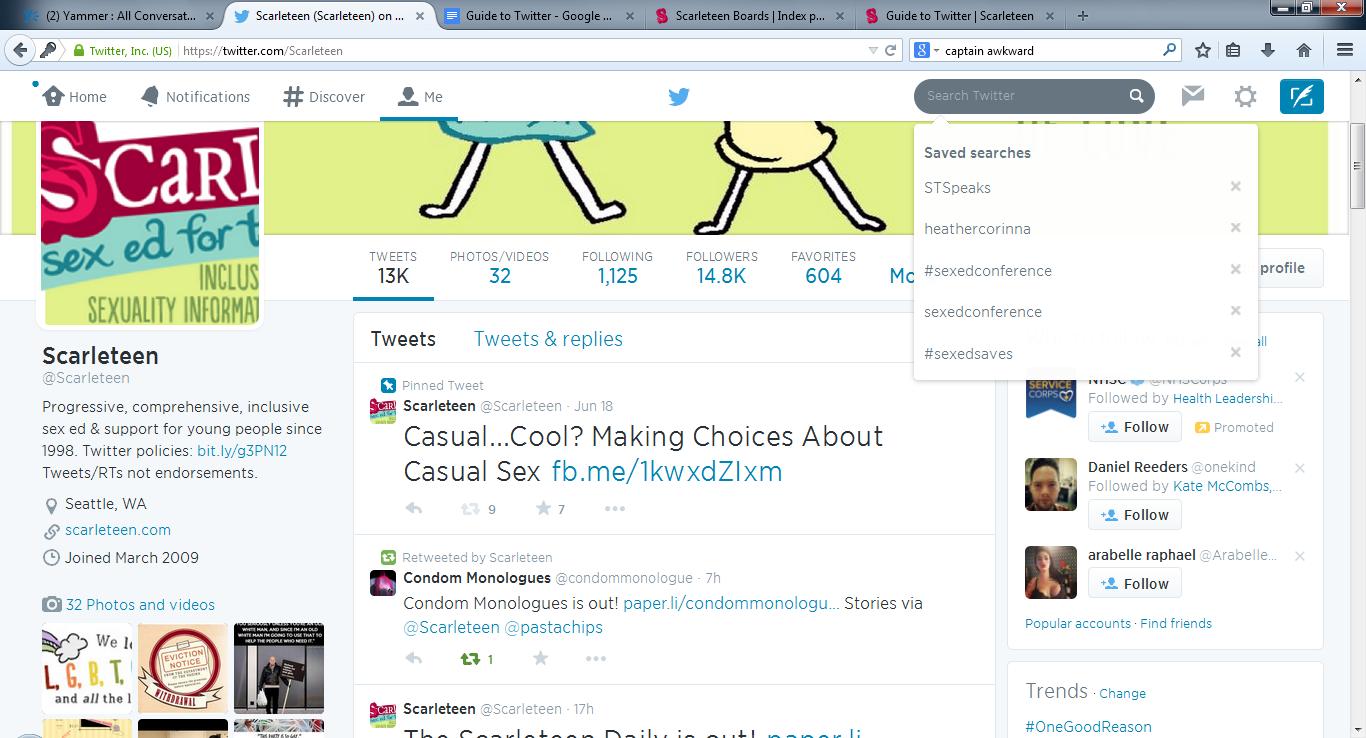Reply to the pinned Casual Cool tweet
Viewport: 1366px width, 738px height.
414,508
